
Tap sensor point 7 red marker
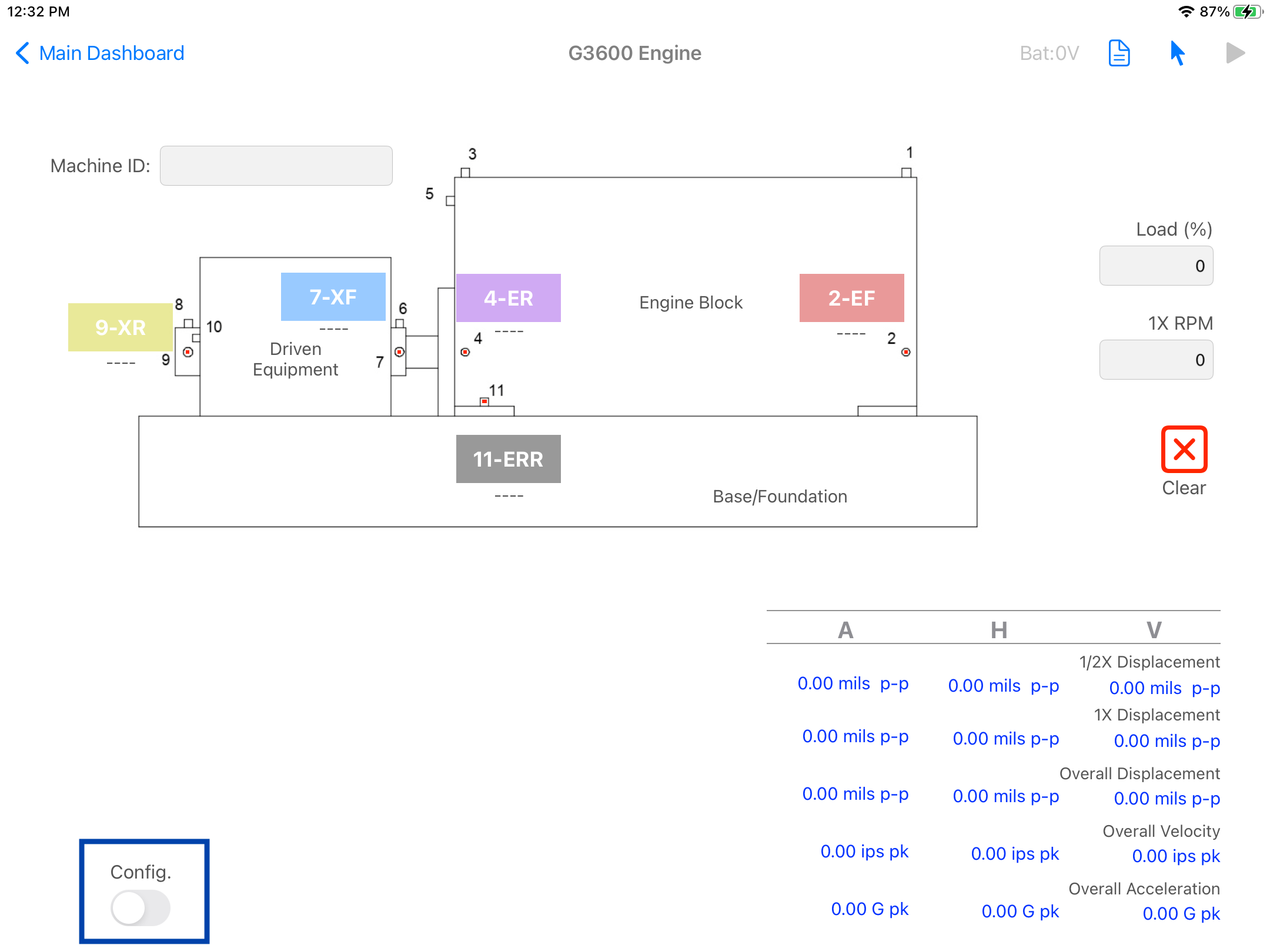click(399, 352)
